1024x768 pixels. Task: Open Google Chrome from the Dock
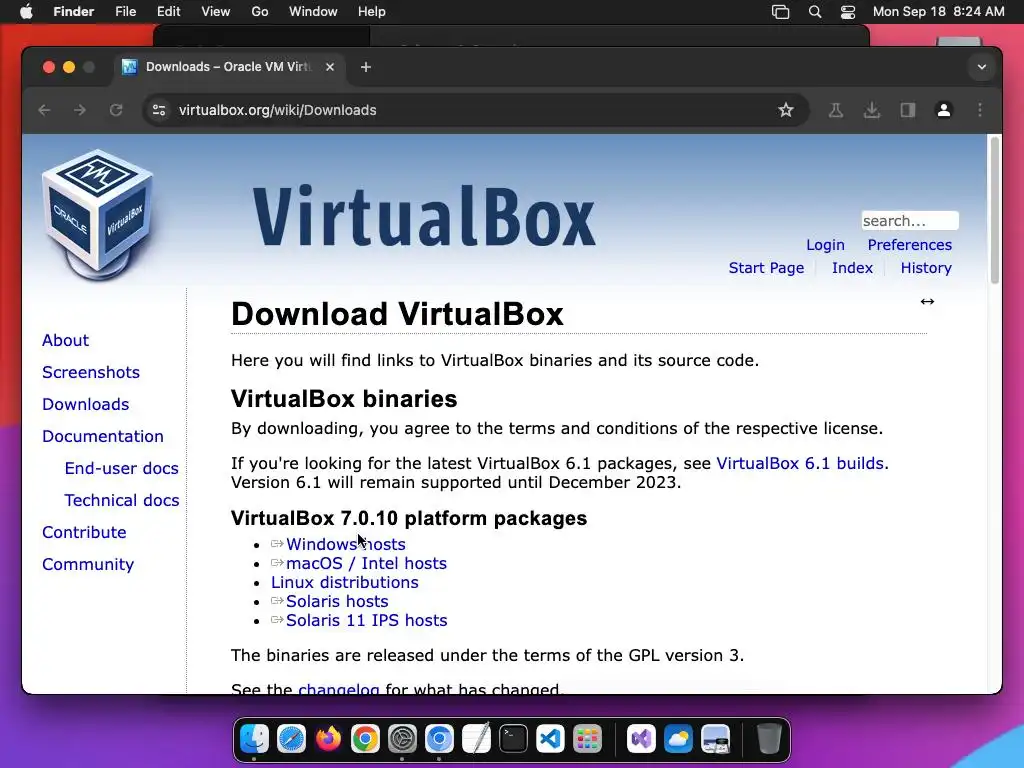[365, 739]
